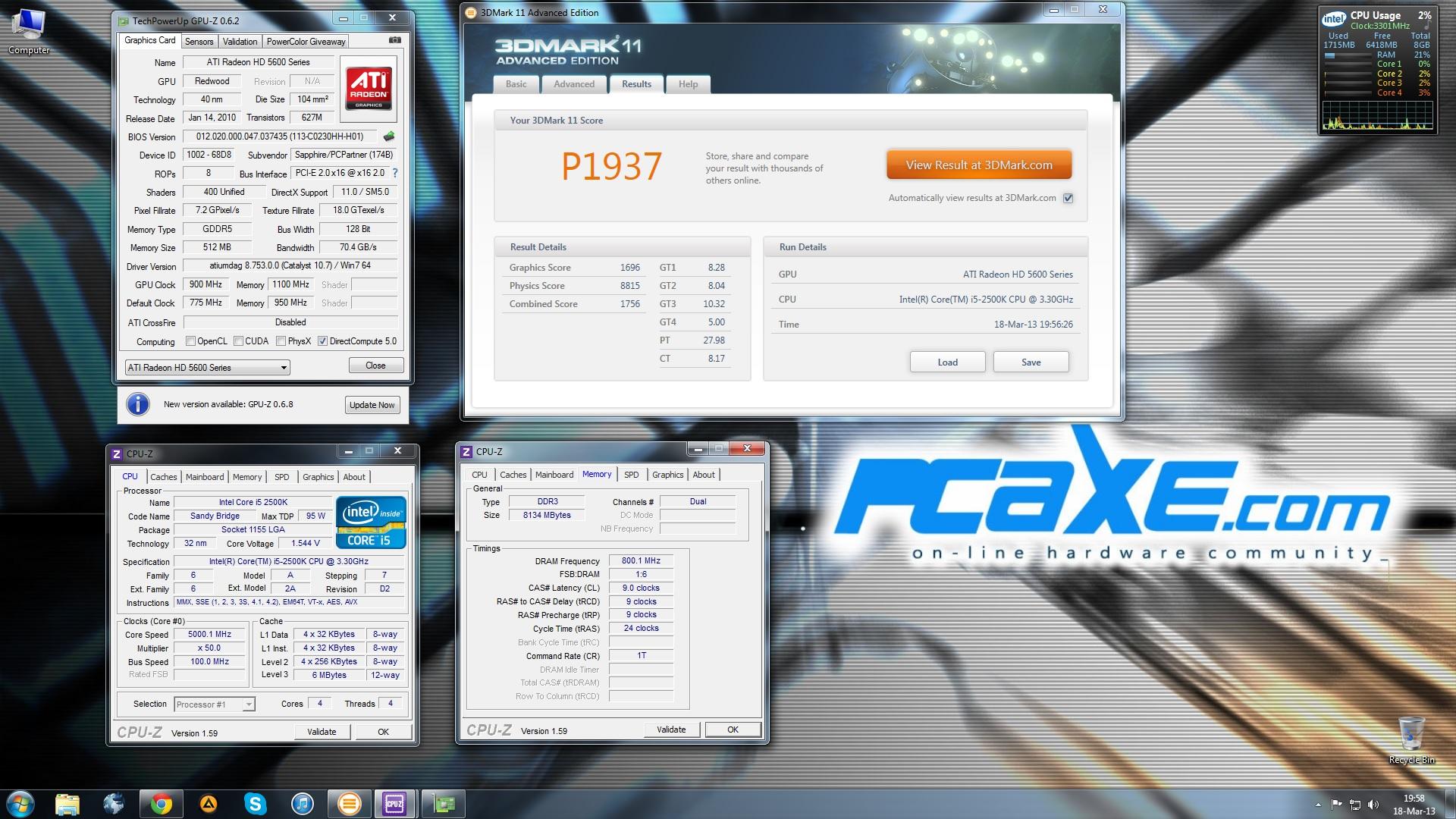Open the Processor #1 selection dropdown
Viewport: 1456px width, 819px height.
click(x=215, y=704)
